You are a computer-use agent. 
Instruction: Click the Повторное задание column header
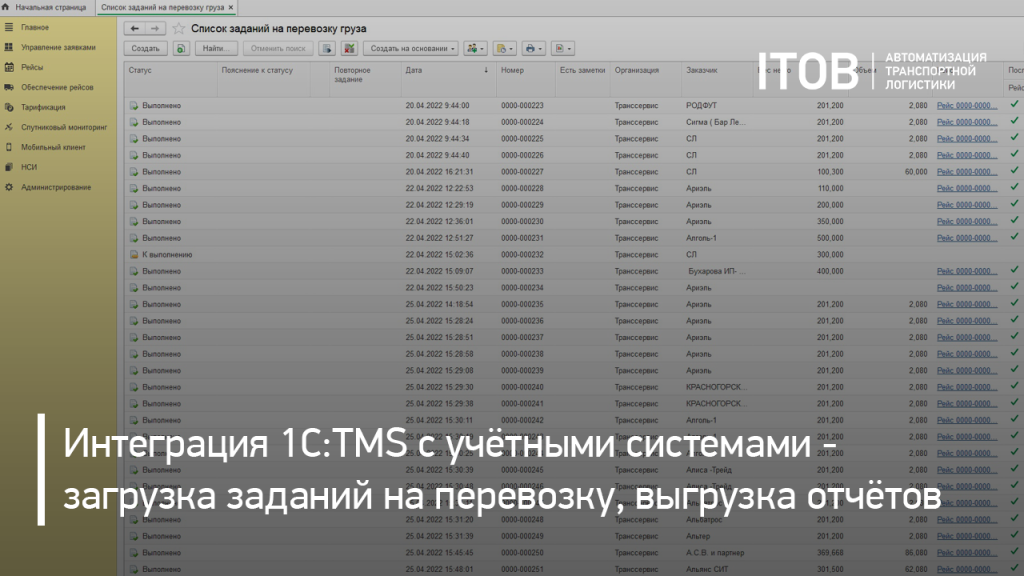click(365, 79)
